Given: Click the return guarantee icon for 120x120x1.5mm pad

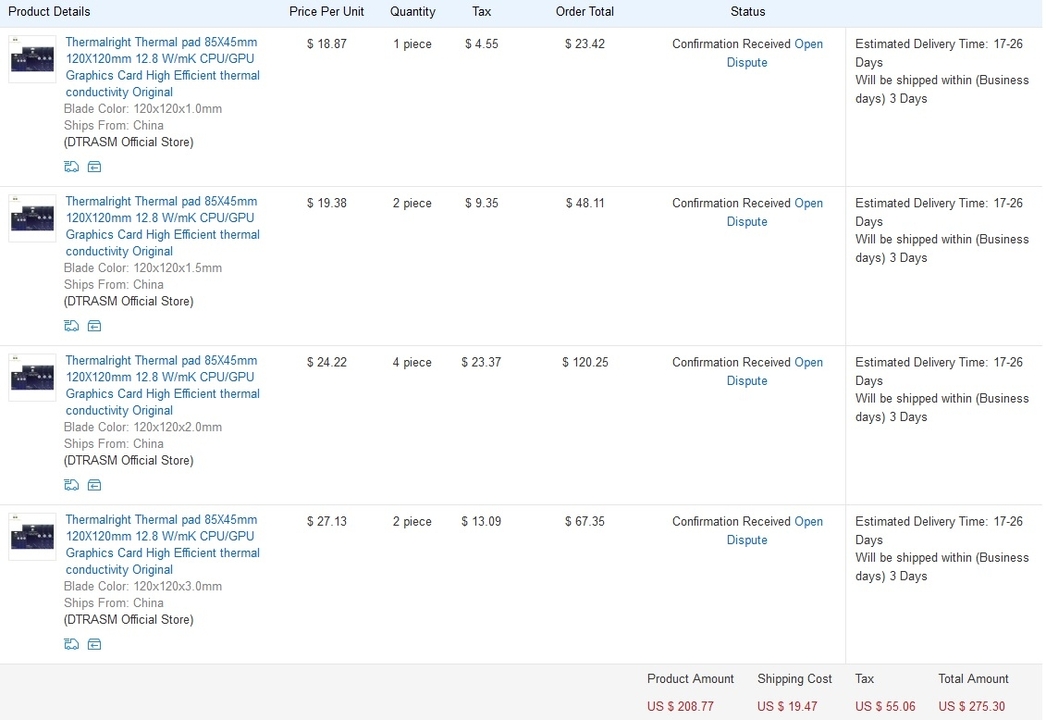Looking at the screenshot, I should [x=94, y=326].
